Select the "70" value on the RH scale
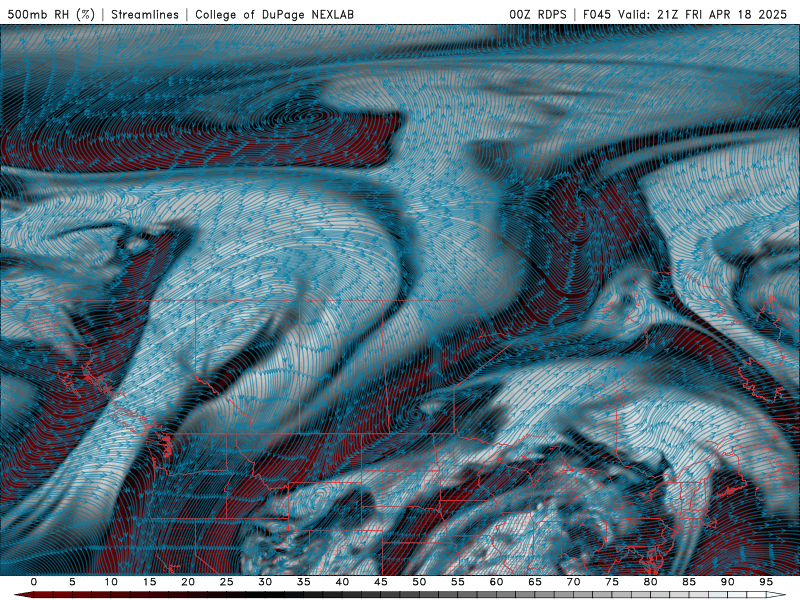The width and height of the screenshot is (800, 600). (x=573, y=582)
